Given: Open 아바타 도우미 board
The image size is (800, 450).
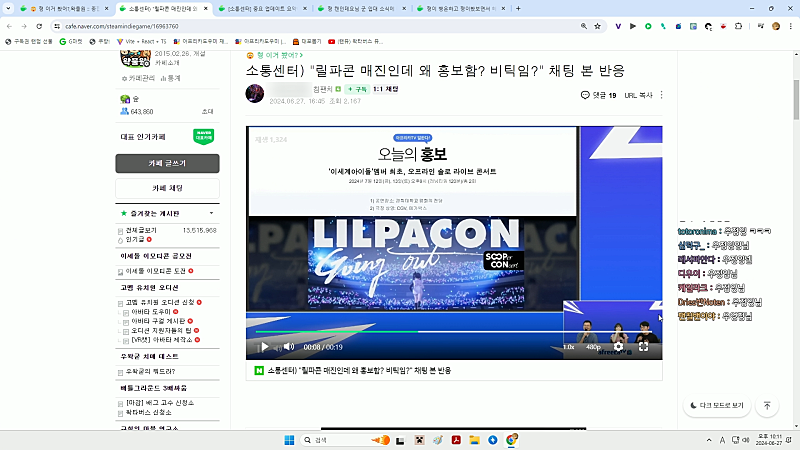Looking at the screenshot, I should pos(151,312).
